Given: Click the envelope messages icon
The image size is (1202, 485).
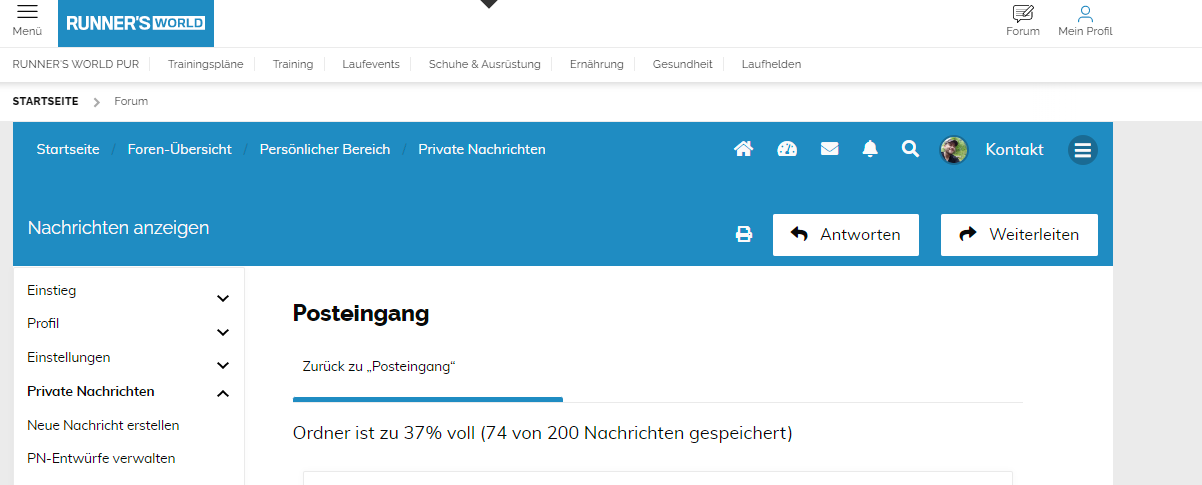Looking at the screenshot, I should (829, 149).
